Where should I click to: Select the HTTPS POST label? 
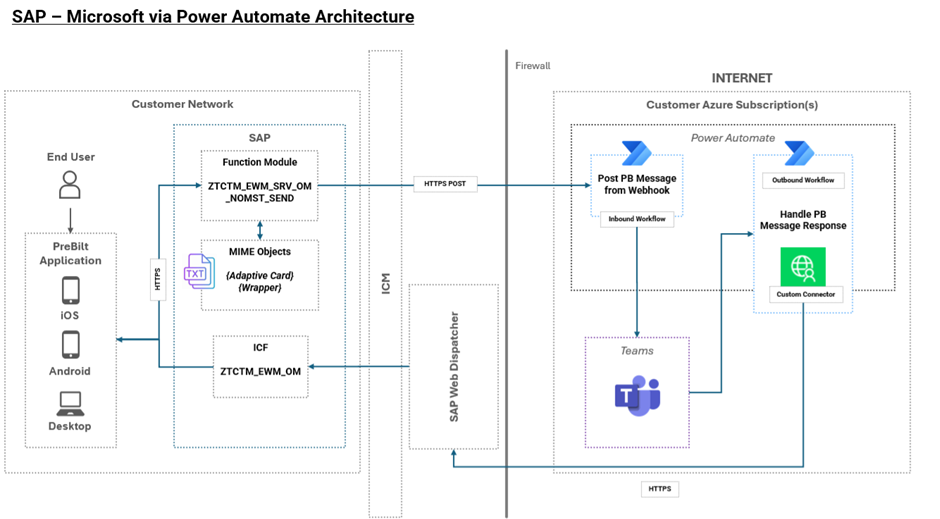[443, 184]
